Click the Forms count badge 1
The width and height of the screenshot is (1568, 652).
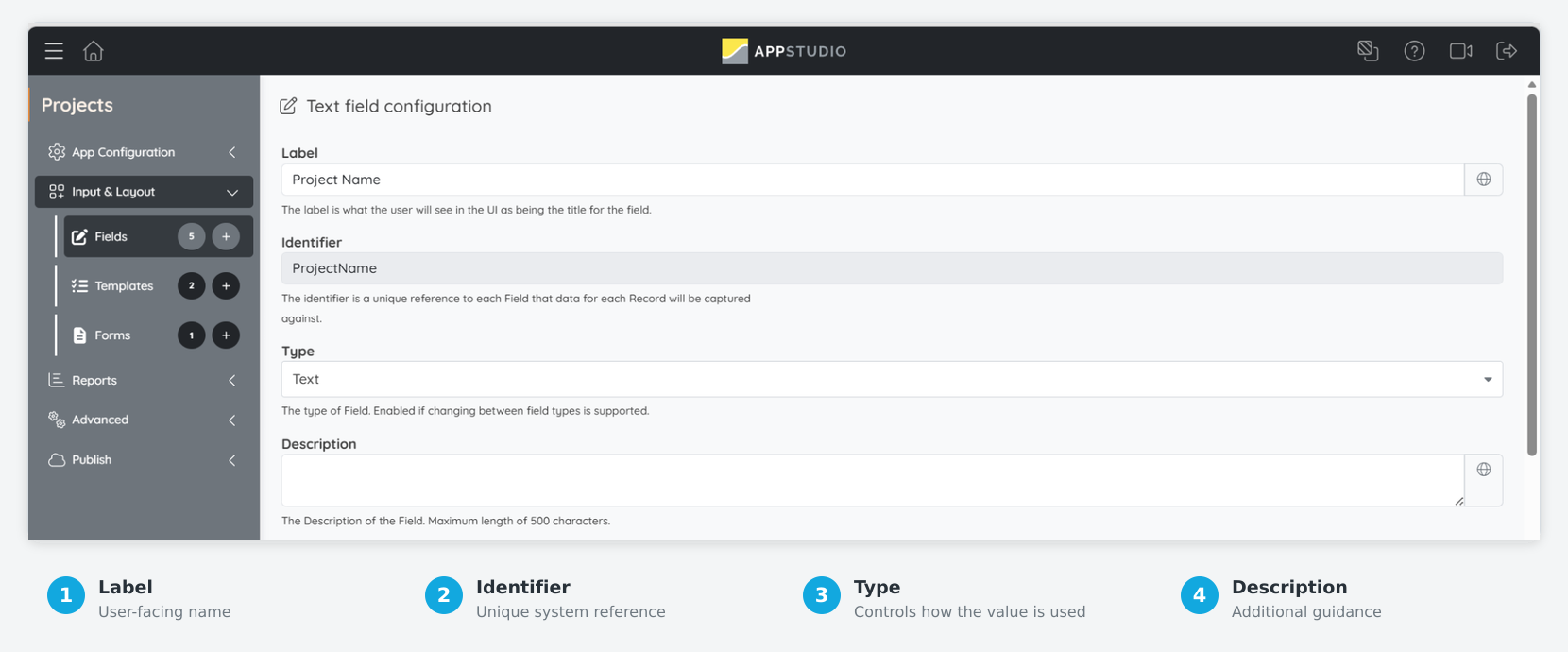click(x=191, y=335)
